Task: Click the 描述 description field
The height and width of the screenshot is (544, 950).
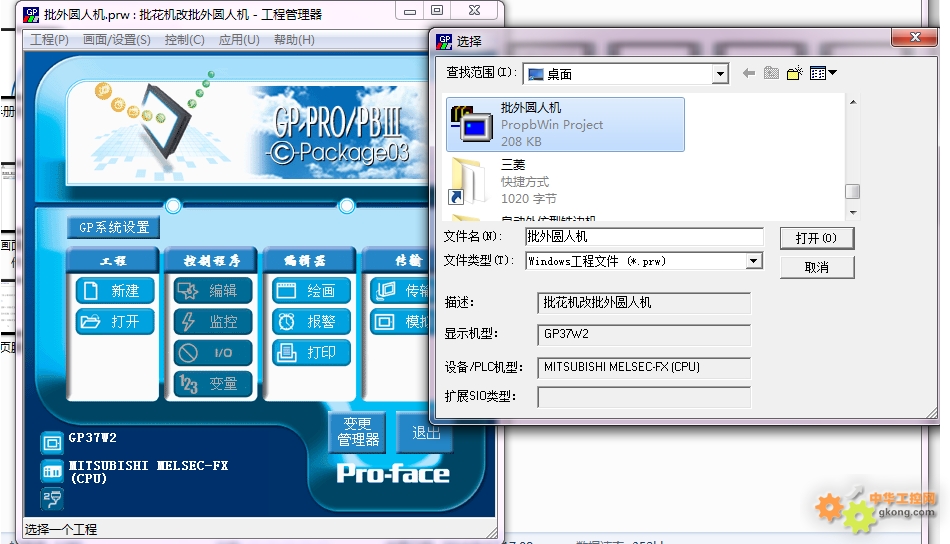Action: (643, 303)
